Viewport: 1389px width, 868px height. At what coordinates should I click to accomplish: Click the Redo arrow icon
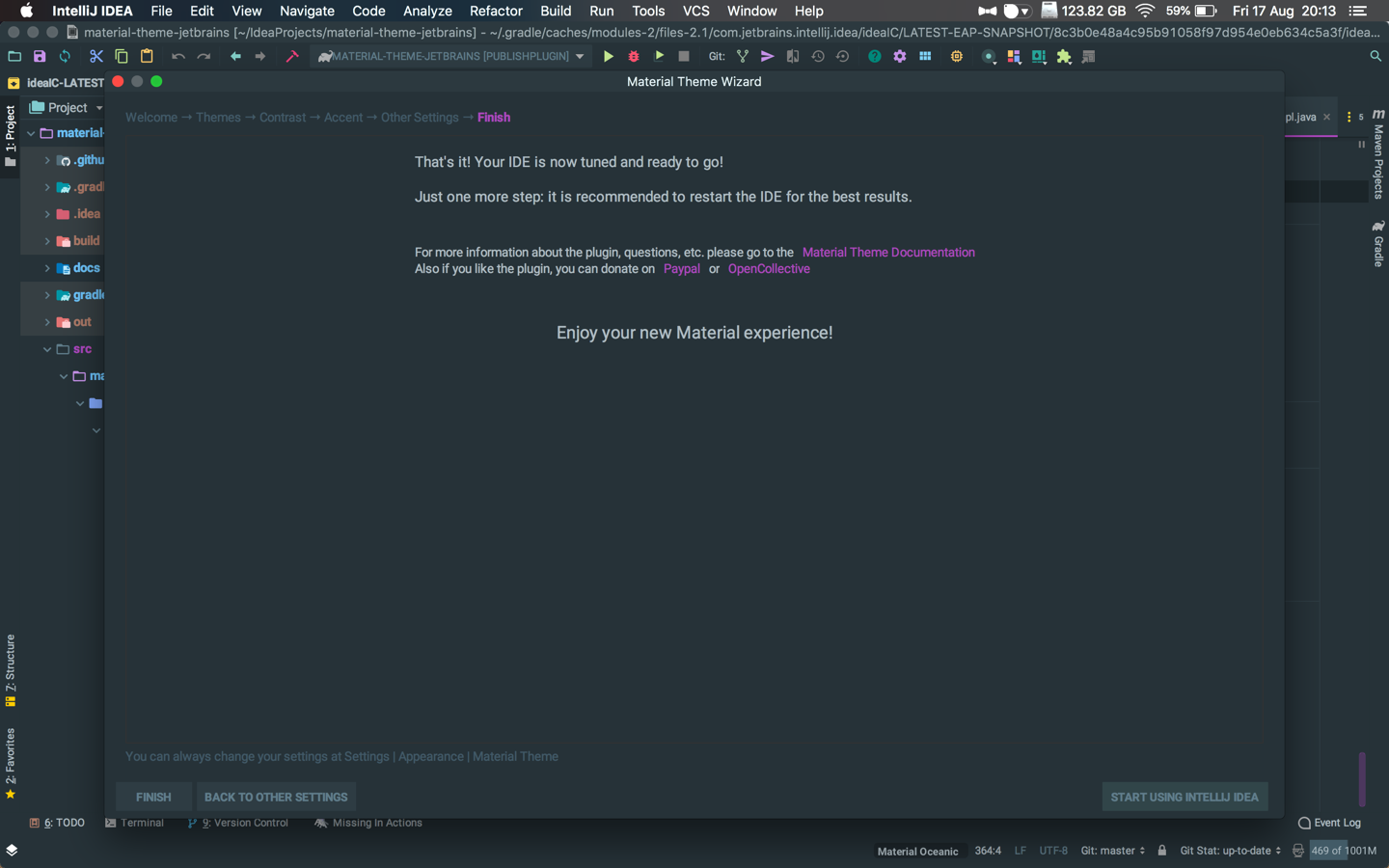[204, 57]
